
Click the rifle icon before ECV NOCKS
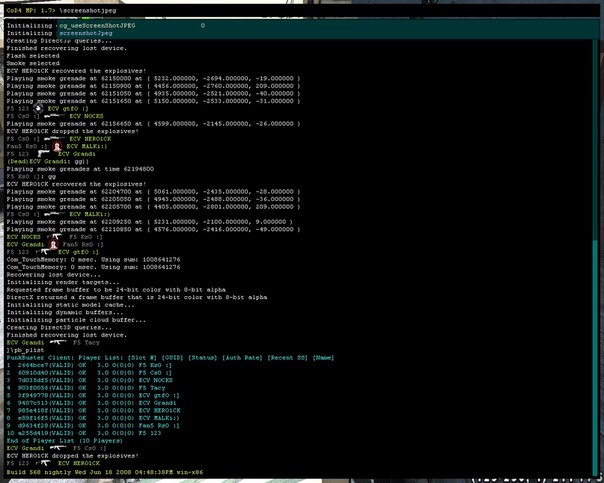[x=54, y=116]
